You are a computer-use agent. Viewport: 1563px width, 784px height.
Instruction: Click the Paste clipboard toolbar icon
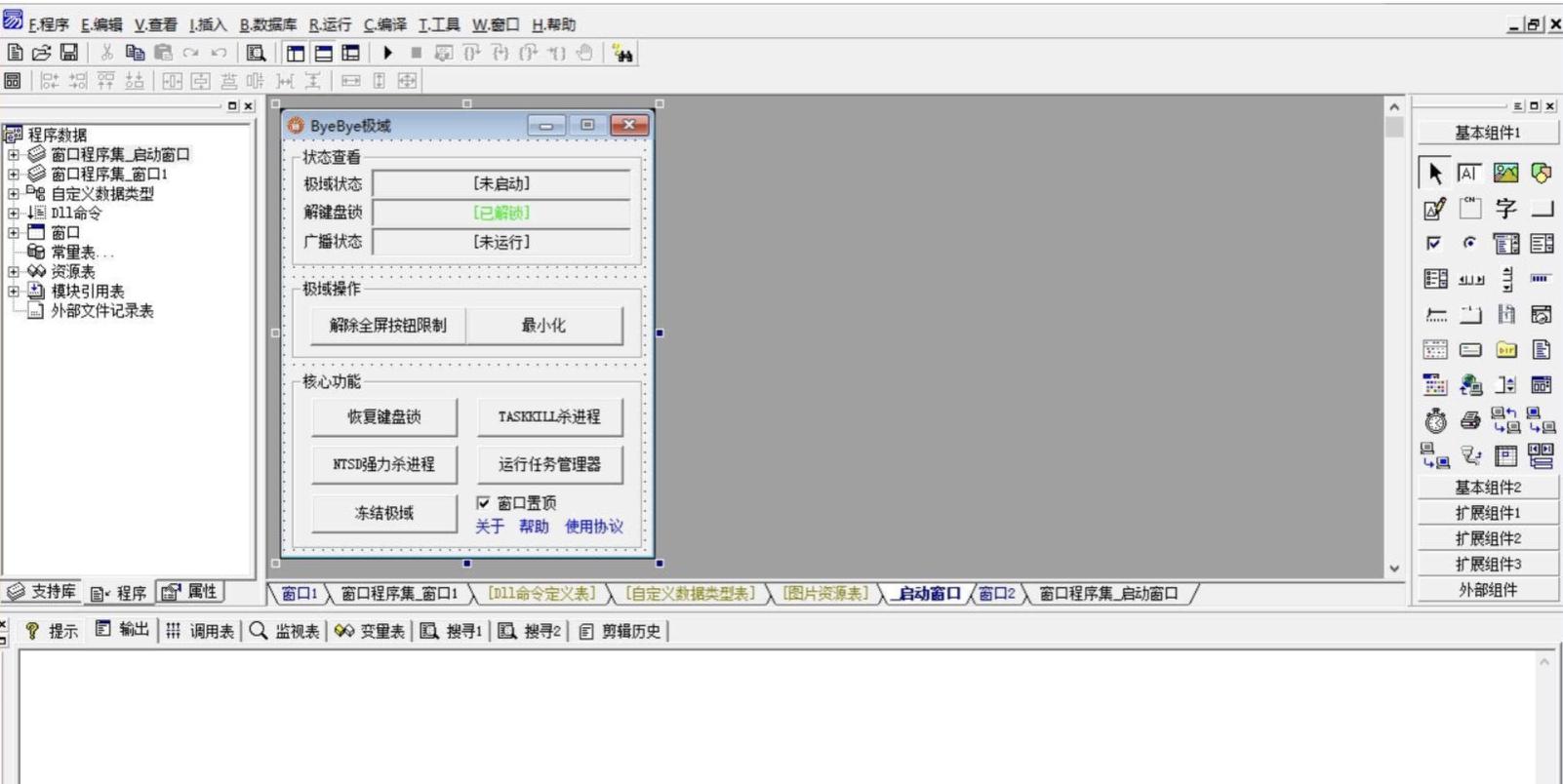coord(163,53)
